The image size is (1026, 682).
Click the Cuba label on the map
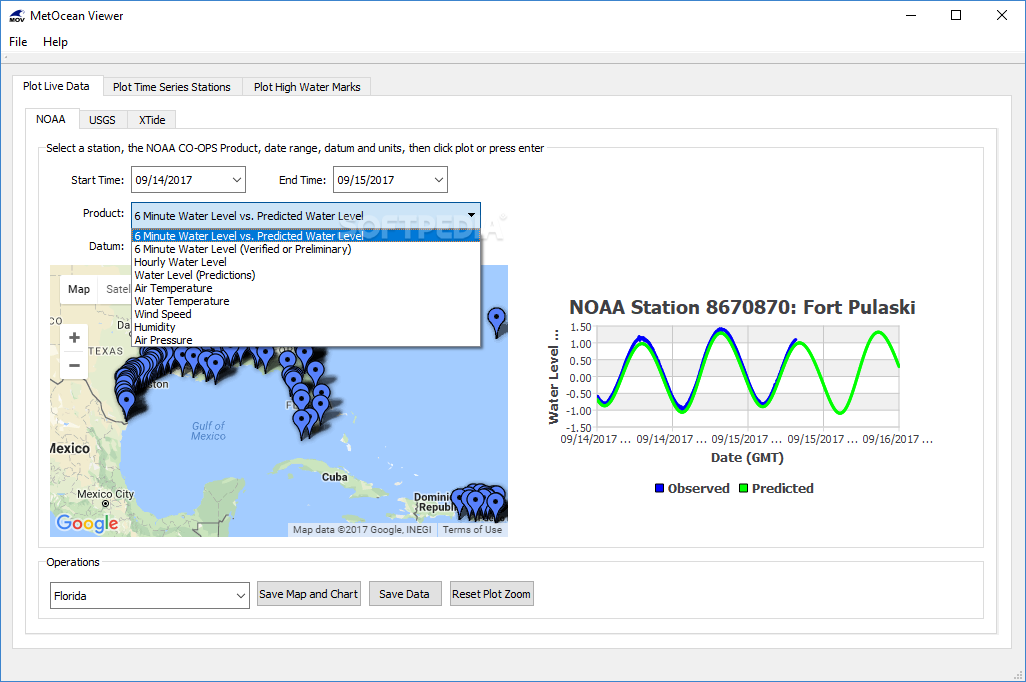[334, 477]
